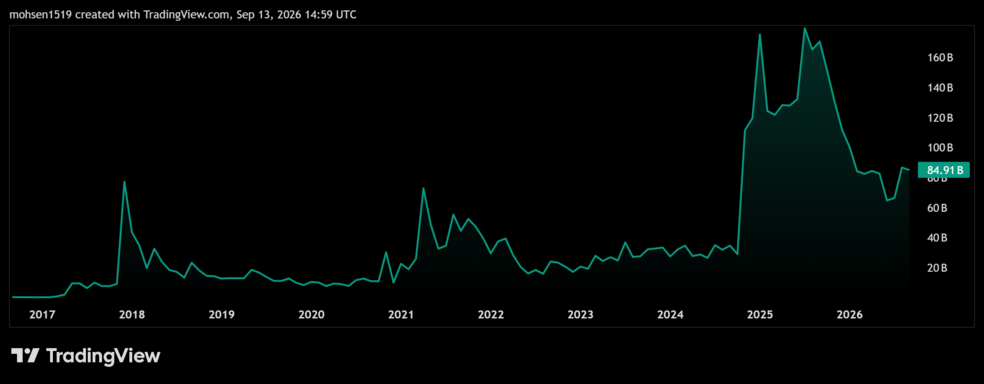Click the 2020 year label on time axis

311,314
